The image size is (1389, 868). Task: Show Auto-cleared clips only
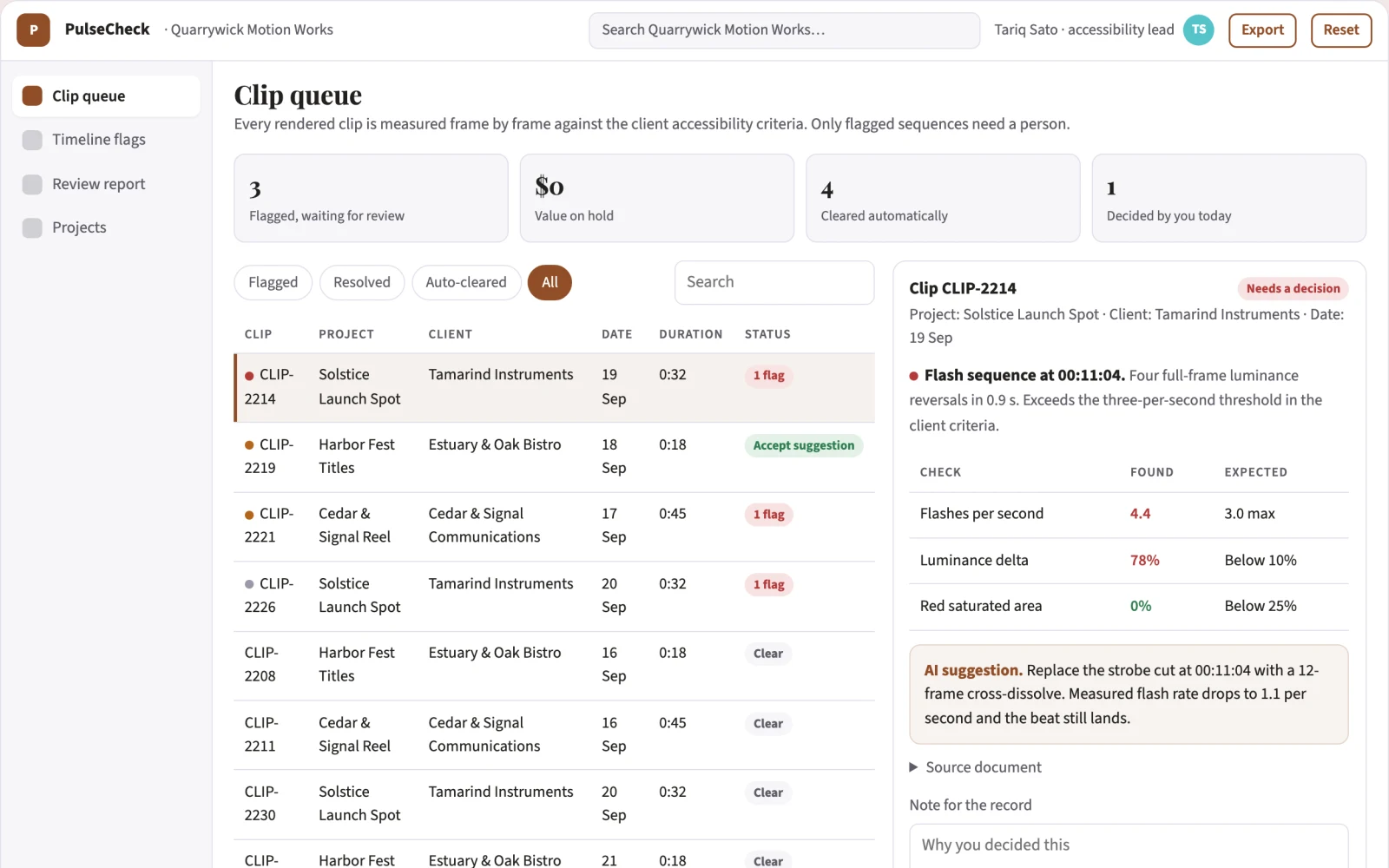coord(466,282)
